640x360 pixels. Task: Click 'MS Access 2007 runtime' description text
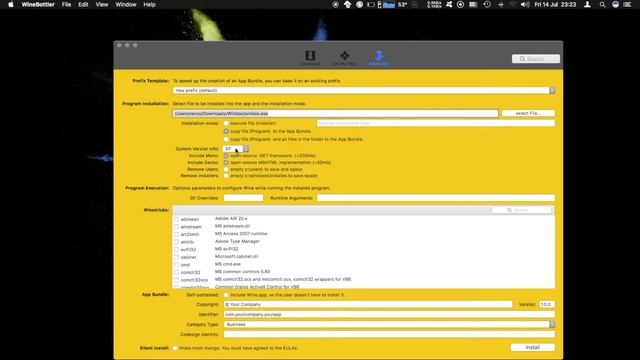click(x=241, y=234)
